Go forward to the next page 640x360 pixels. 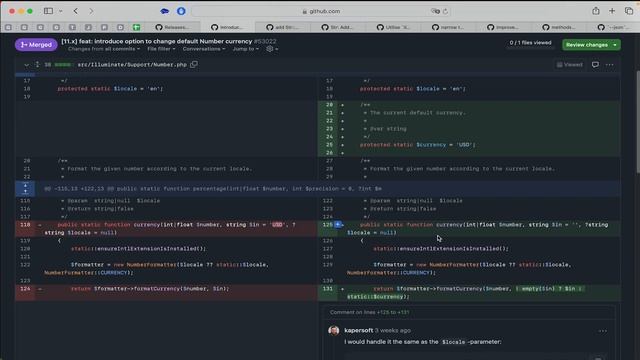click(91, 11)
